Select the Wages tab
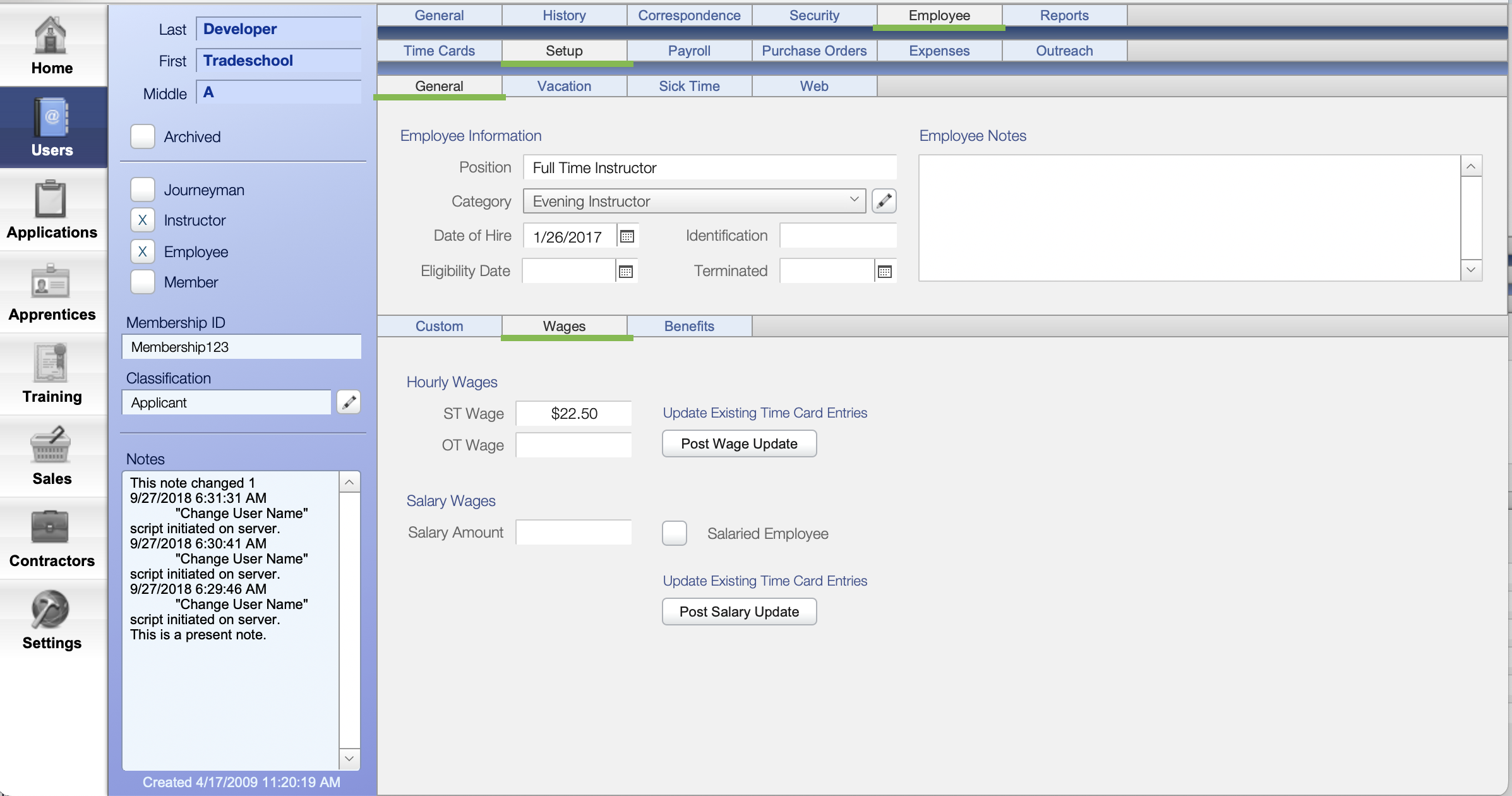Screen dimensions: 1512x796 tap(564, 326)
